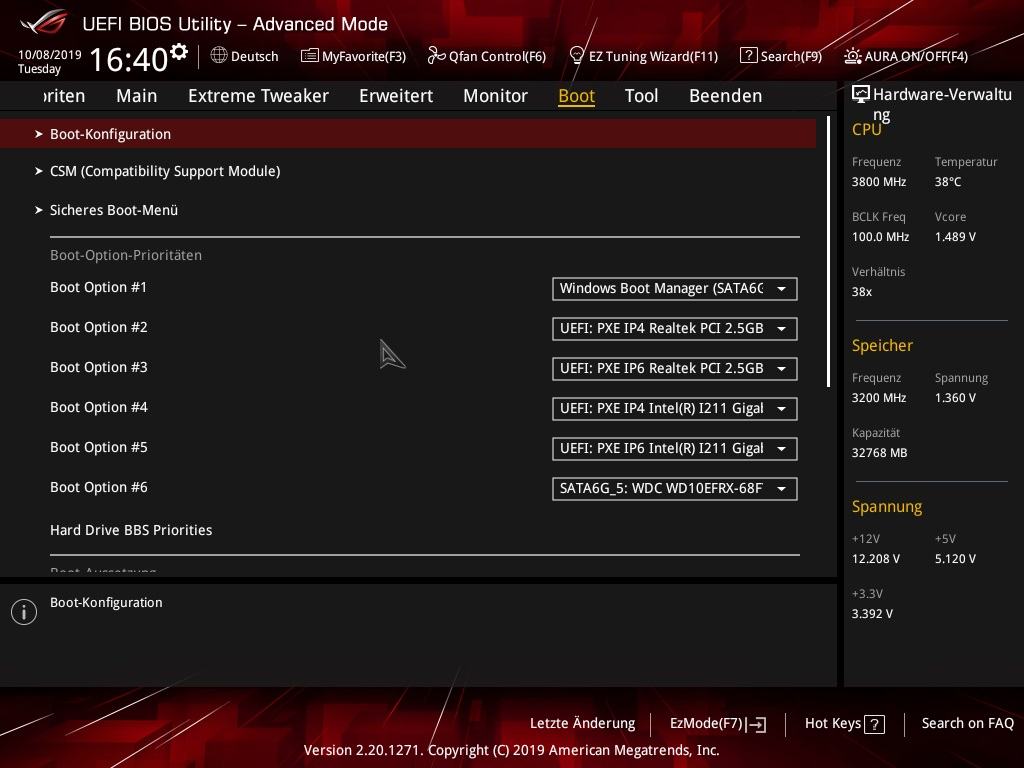Click the settings gear beside the clock
This screenshot has height=768, width=1024.
(x=179, y=51)
